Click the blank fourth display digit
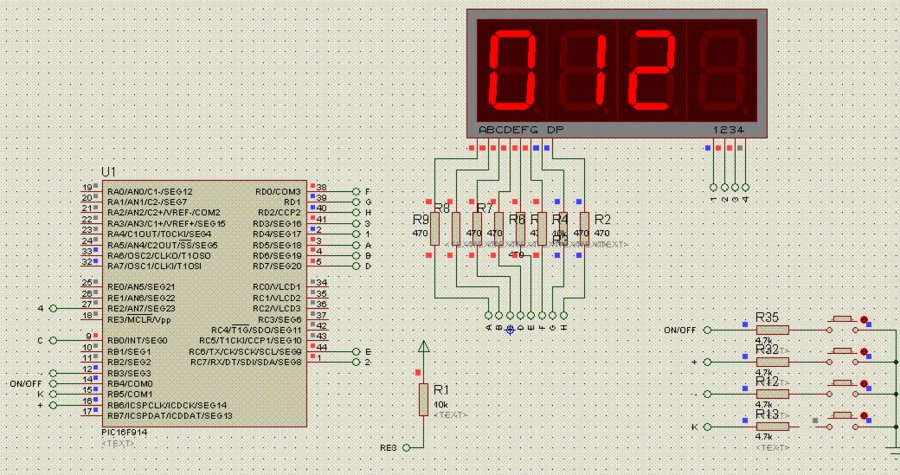900x475 pixels. [x=726, y=70]
